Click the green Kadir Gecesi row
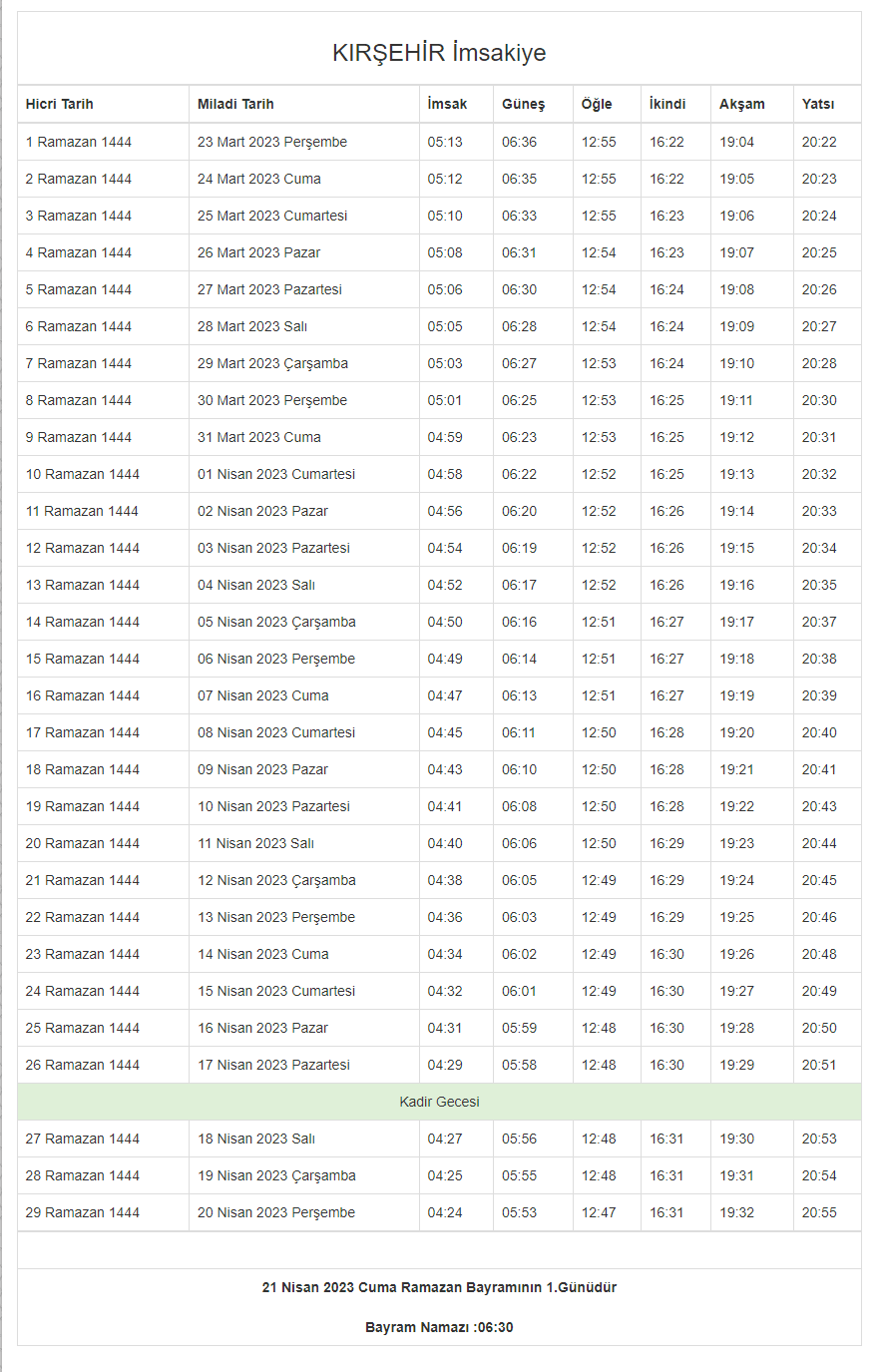Viewport: 882px width, 1372px height. (439, 1102)
